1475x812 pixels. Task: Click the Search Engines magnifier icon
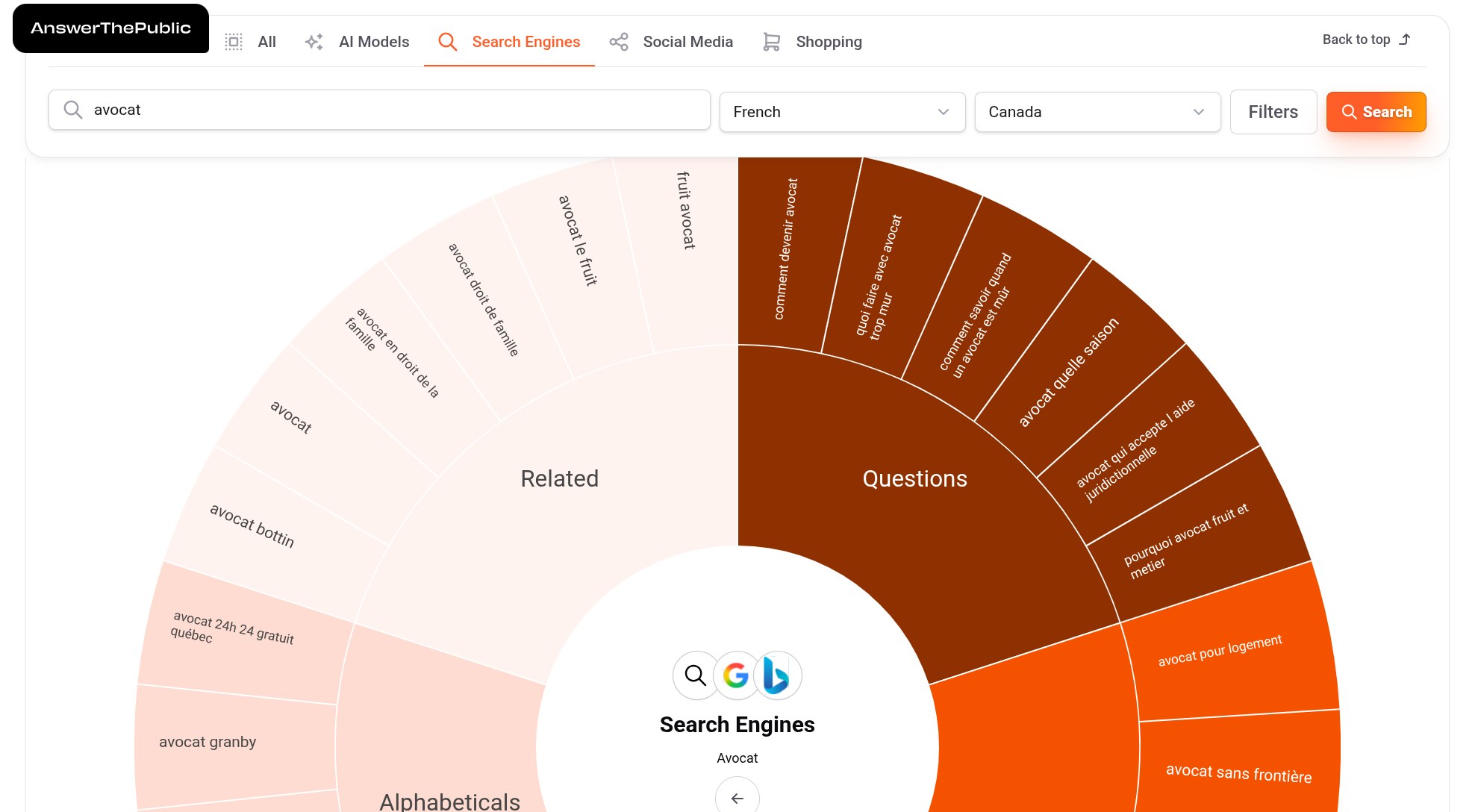[447, 42]
